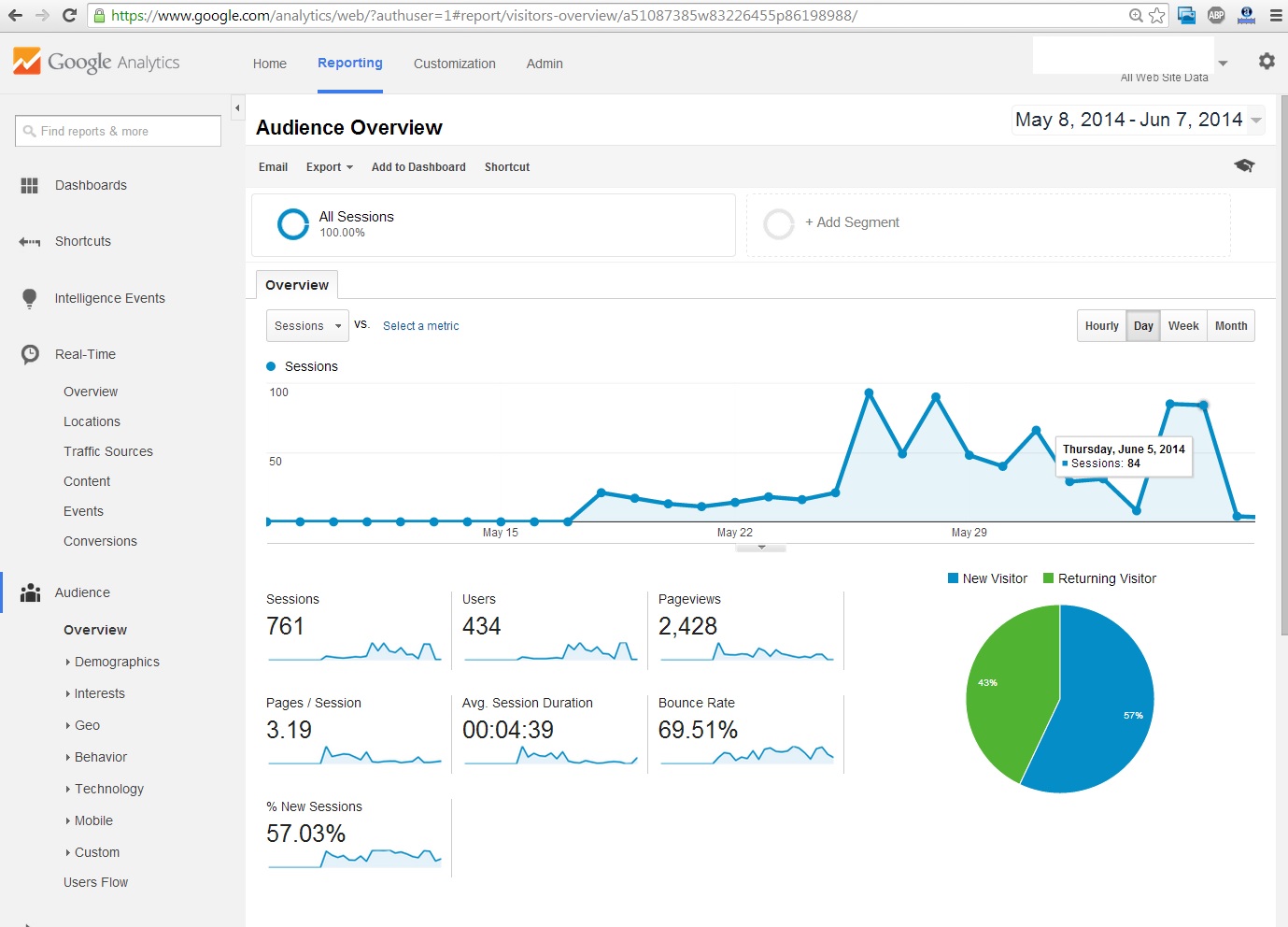
Task: Switch chart granularity to Week
Action: click(1182, 326)
